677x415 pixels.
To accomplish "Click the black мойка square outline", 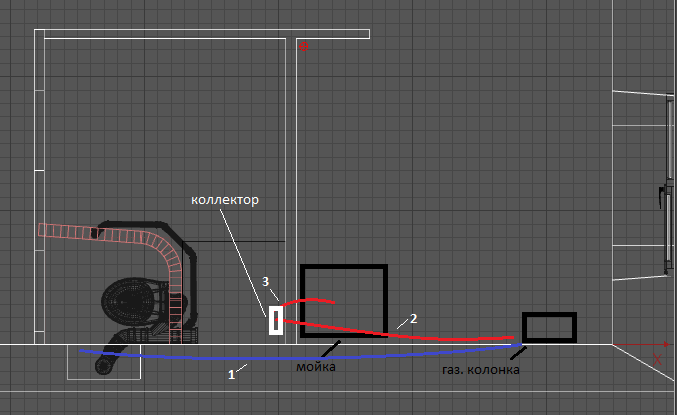I will coord(343,268).
